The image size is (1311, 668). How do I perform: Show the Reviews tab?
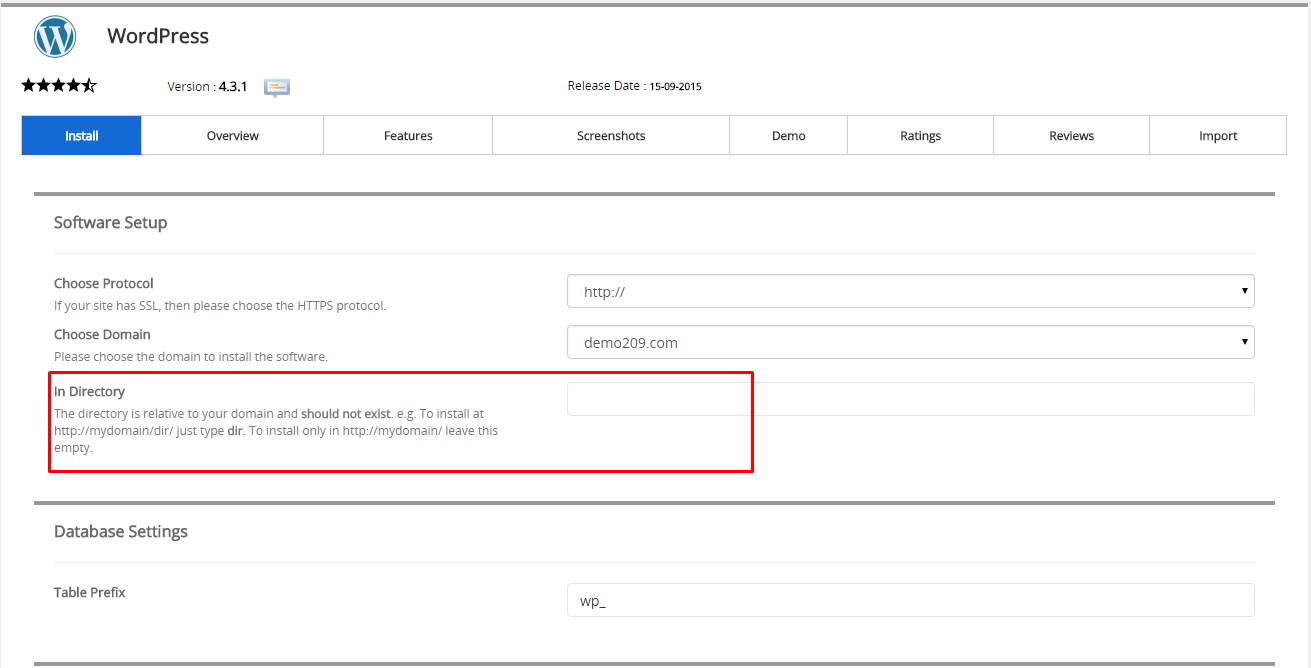tap(1072, 136)
